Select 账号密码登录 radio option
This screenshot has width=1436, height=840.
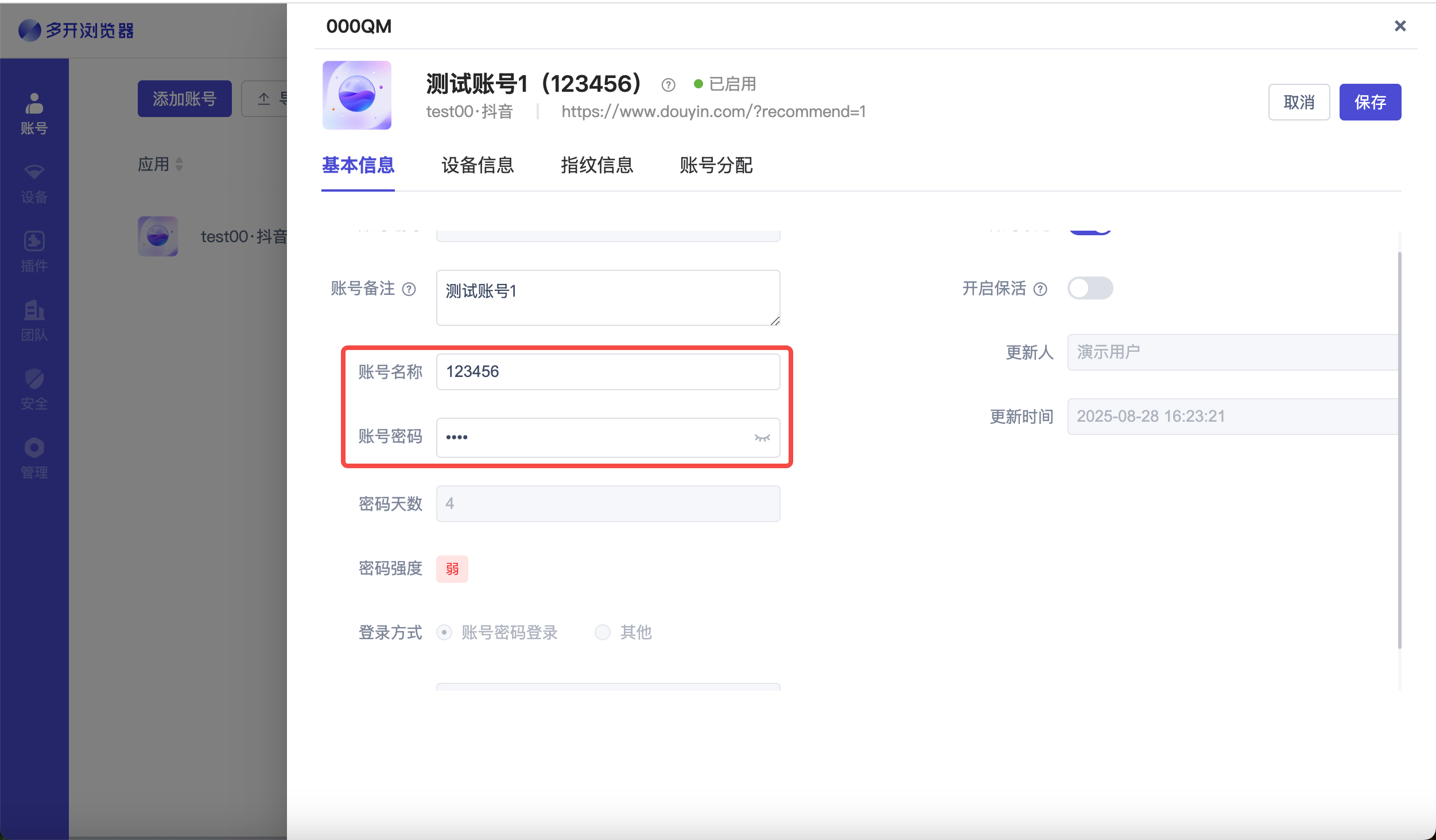pyautogui.click(x=444, y=632)
